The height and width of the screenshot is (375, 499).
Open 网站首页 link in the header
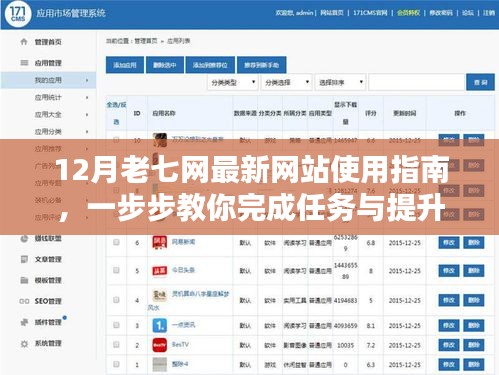332,13
